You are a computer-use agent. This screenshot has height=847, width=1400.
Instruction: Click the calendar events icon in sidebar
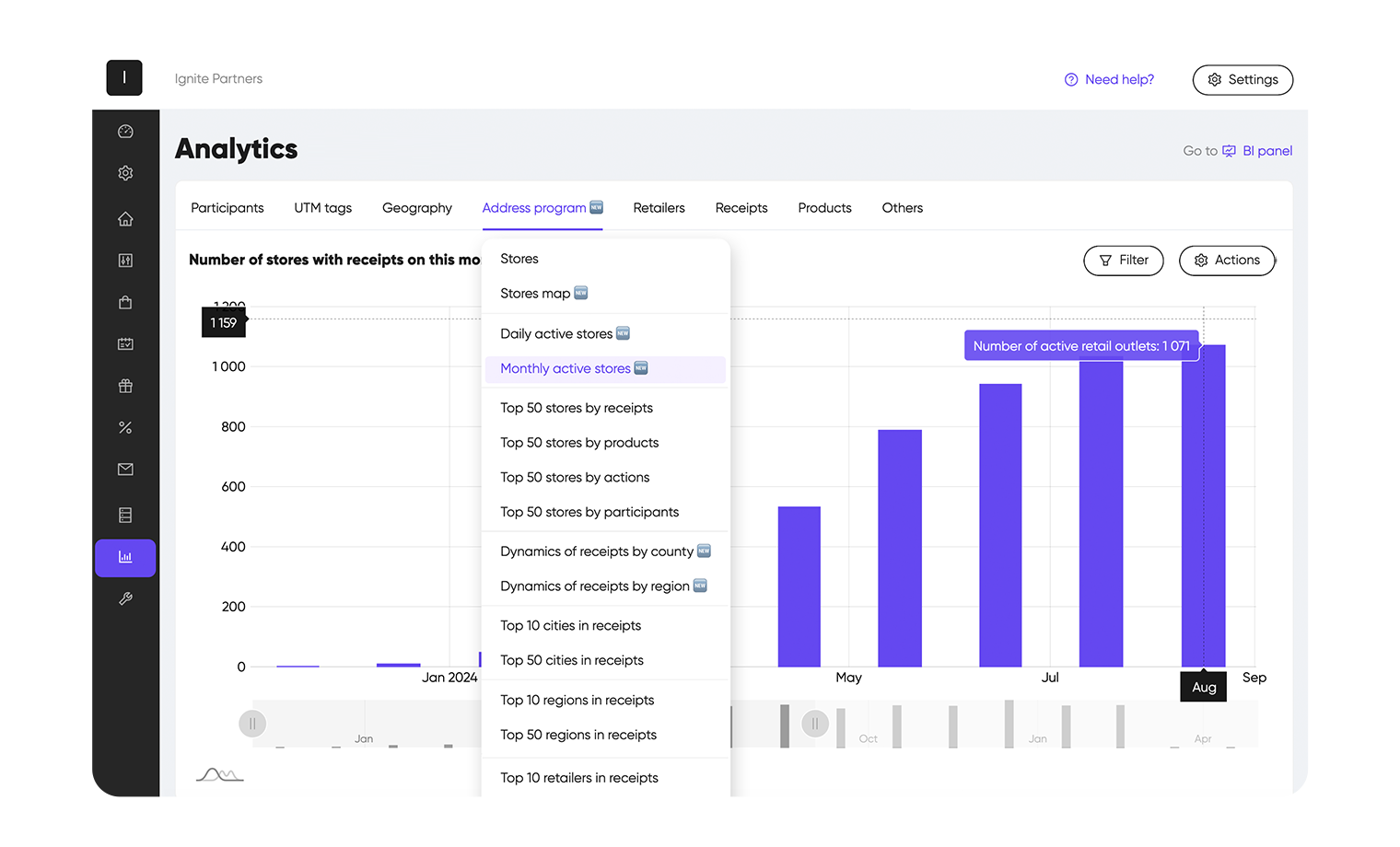[124, 343]
